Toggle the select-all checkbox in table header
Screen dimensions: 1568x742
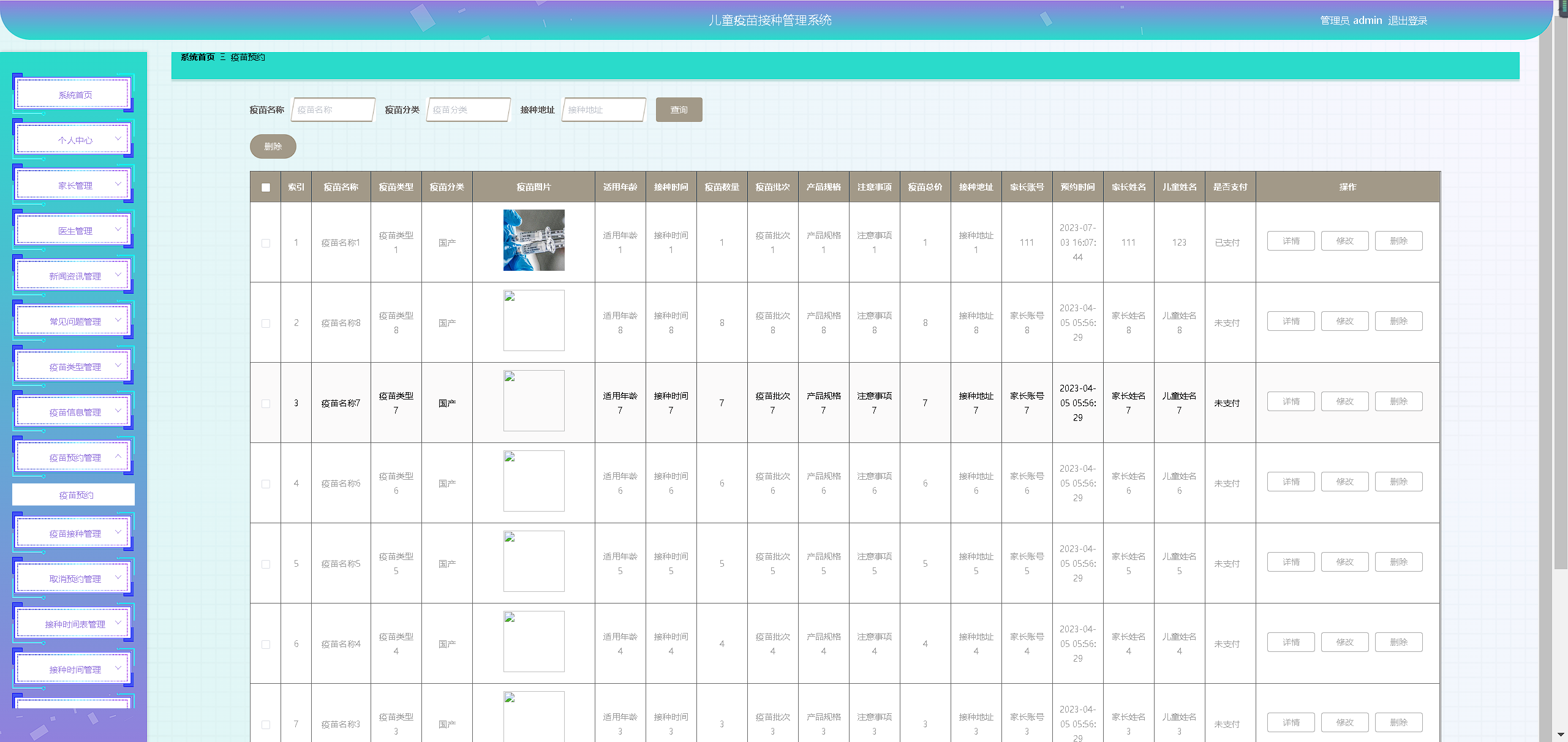pyautogui.click(x=266, y=187)
